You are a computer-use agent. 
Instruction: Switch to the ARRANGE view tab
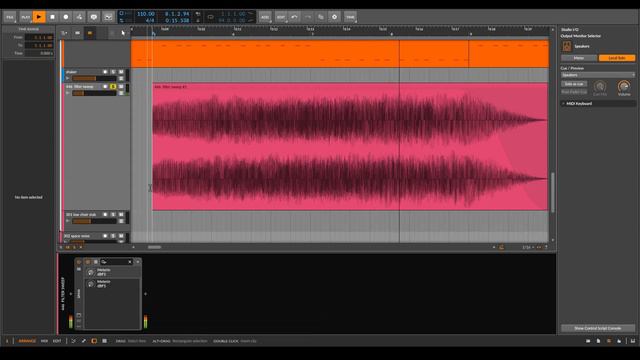pyautogui.click(x=27, y=341)
